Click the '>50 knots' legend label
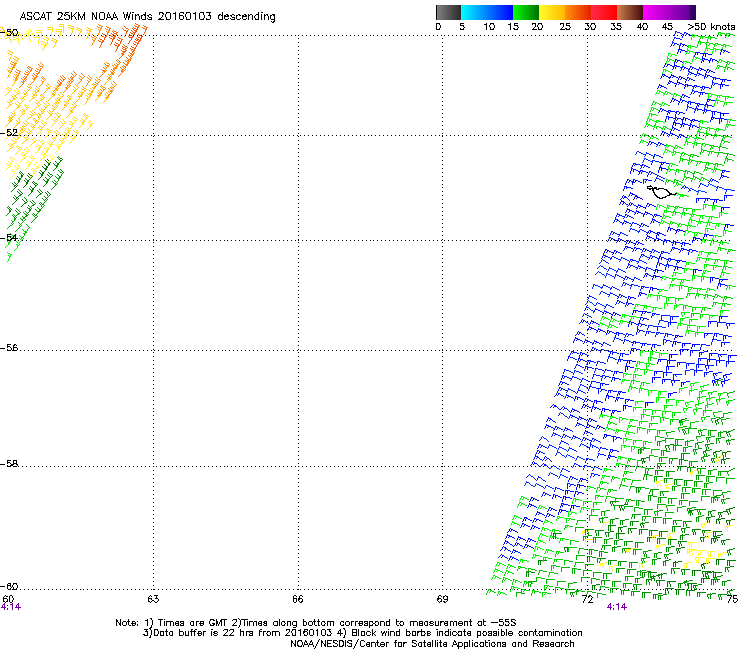 point(711,27)
